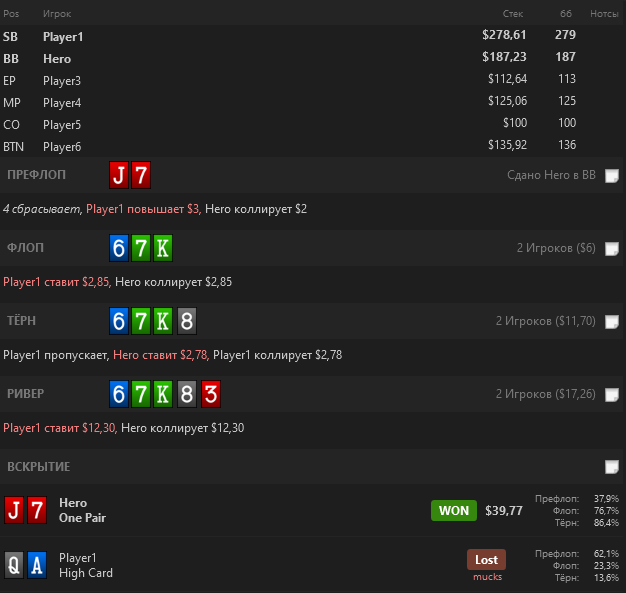Select Player1 in the players list
The width and height of the screenshot is (626, 593).
pos(63,37)
